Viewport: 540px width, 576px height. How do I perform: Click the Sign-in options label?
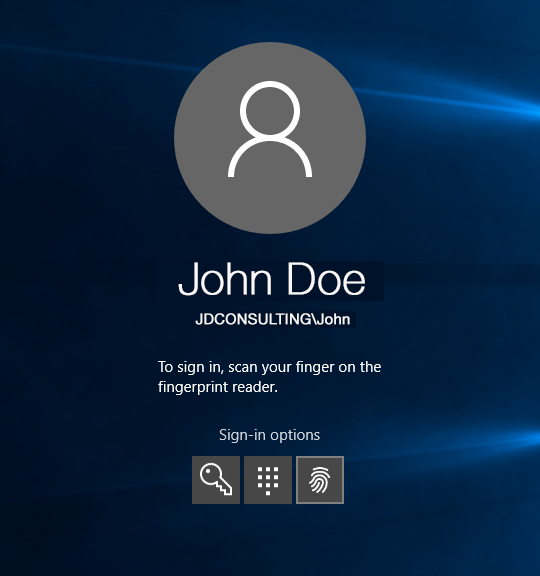(269, 435)
